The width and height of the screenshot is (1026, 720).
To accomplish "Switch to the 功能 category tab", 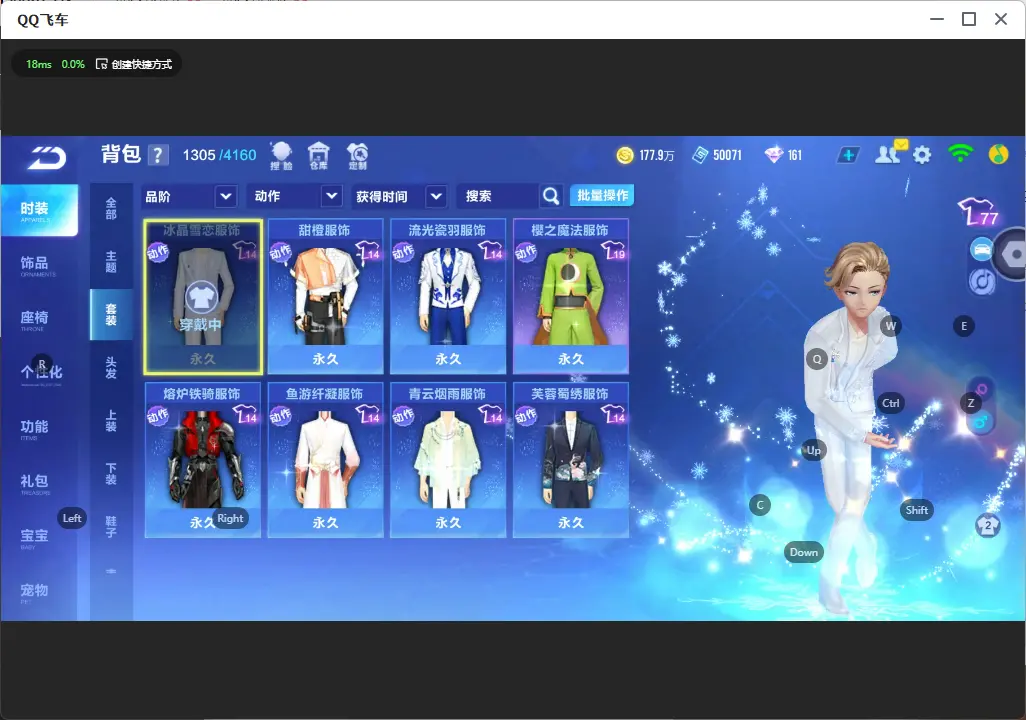I will coord(34,428).
